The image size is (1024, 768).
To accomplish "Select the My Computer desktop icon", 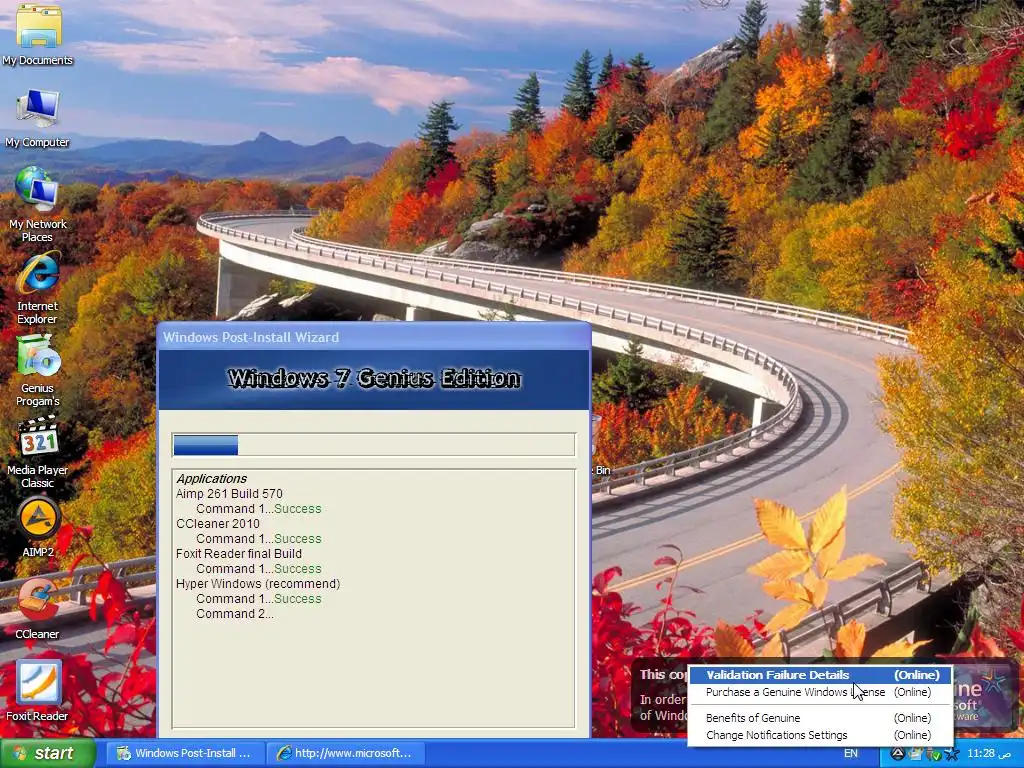I will (37, 118).
